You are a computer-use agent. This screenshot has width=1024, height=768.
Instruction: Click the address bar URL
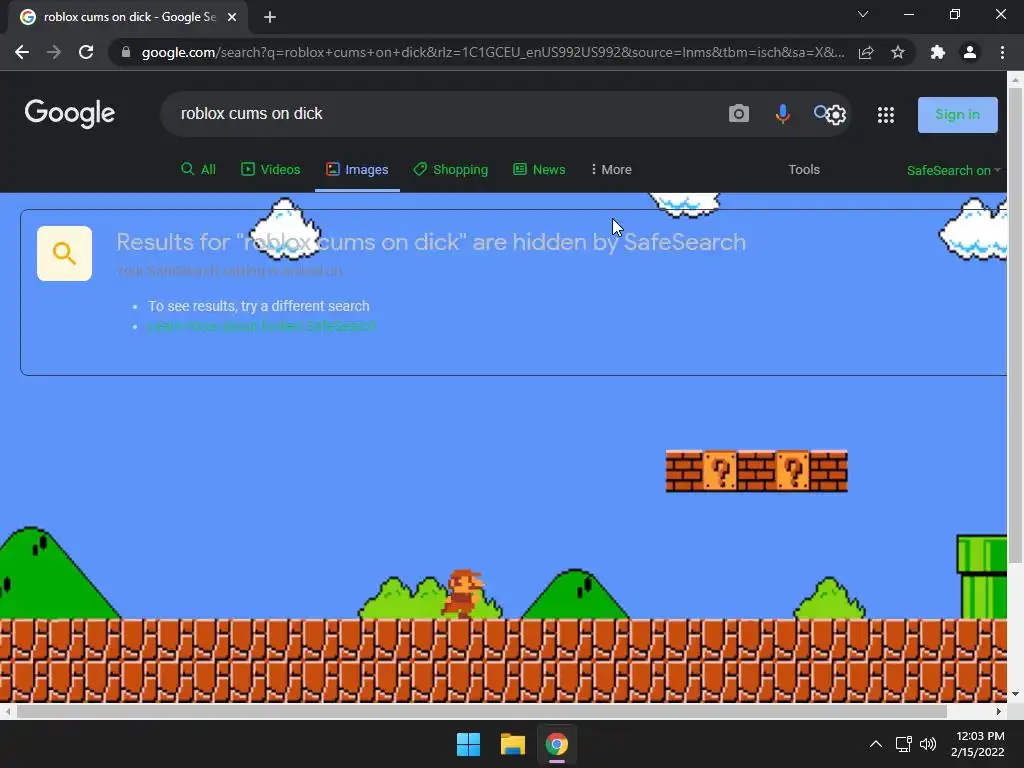[492, 52]
